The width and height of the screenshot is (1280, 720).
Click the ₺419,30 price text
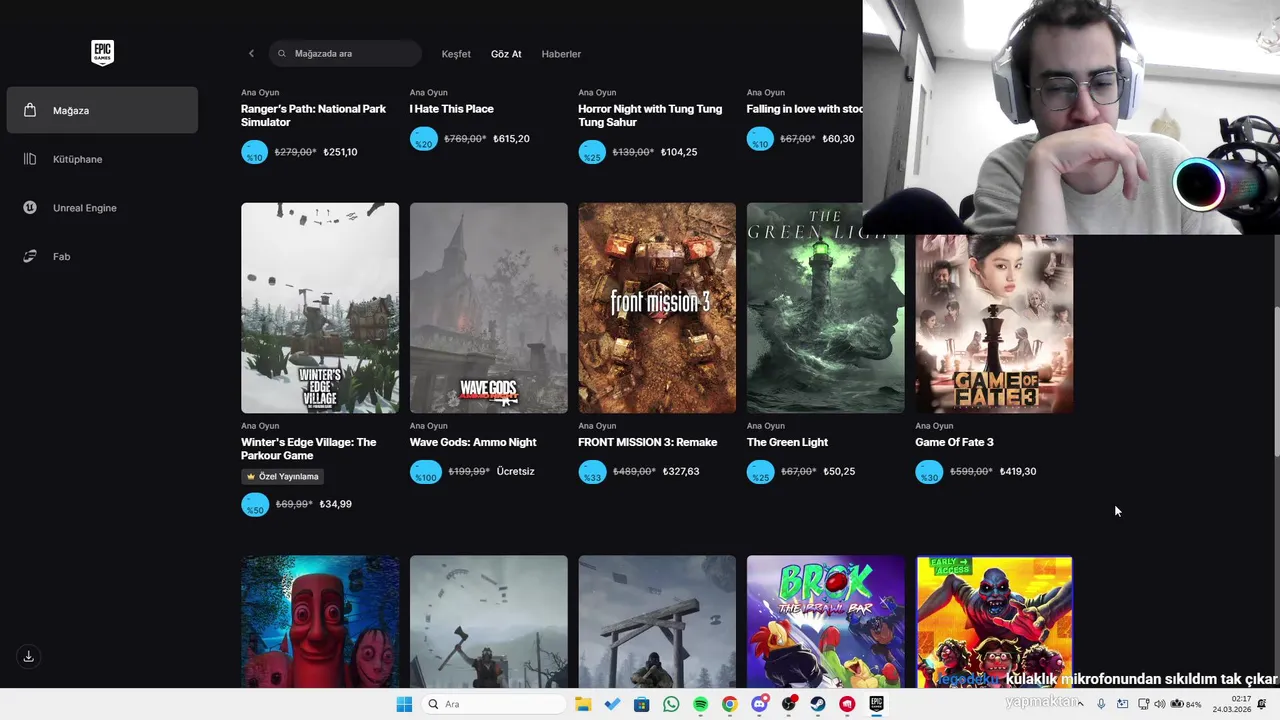click(1017, 472)
